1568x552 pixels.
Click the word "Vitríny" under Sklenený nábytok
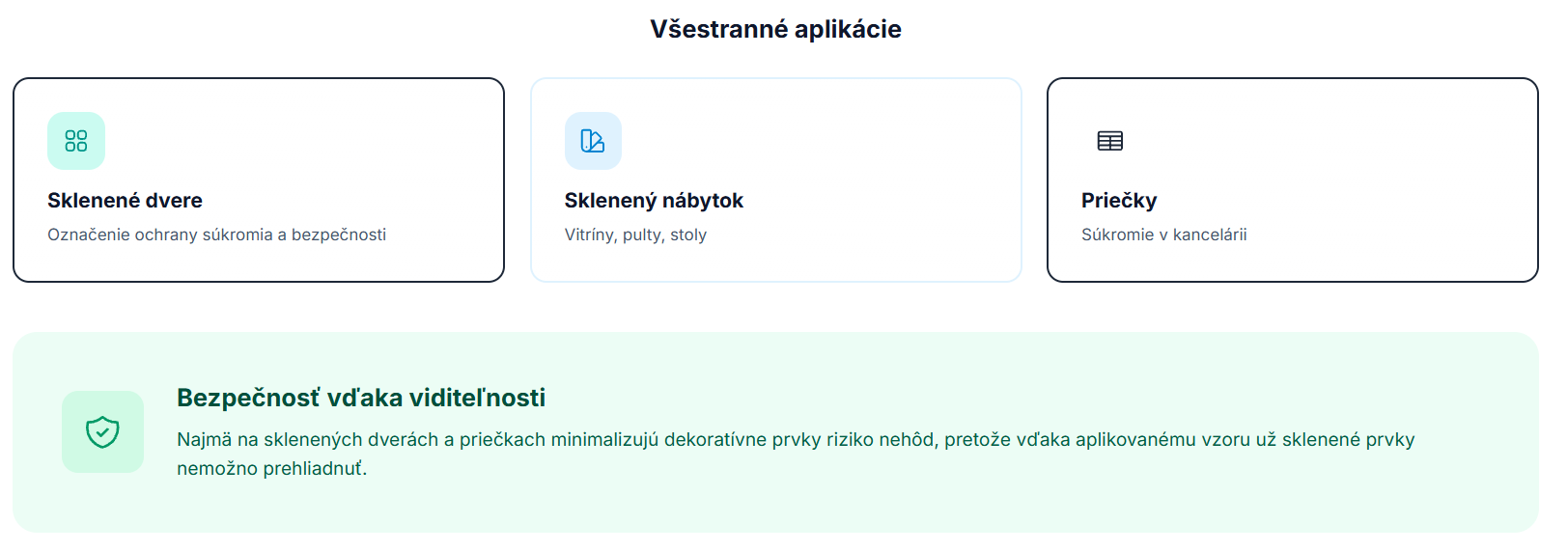[x=589, y=235]
